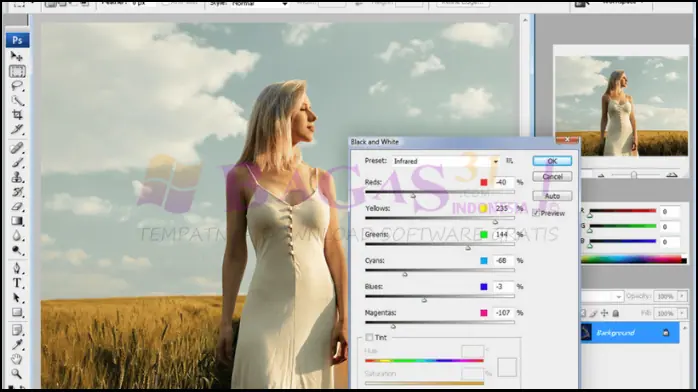Select the Slice tool
The height and width of the screenshot is (392, 698).
[x=17, y=129]
